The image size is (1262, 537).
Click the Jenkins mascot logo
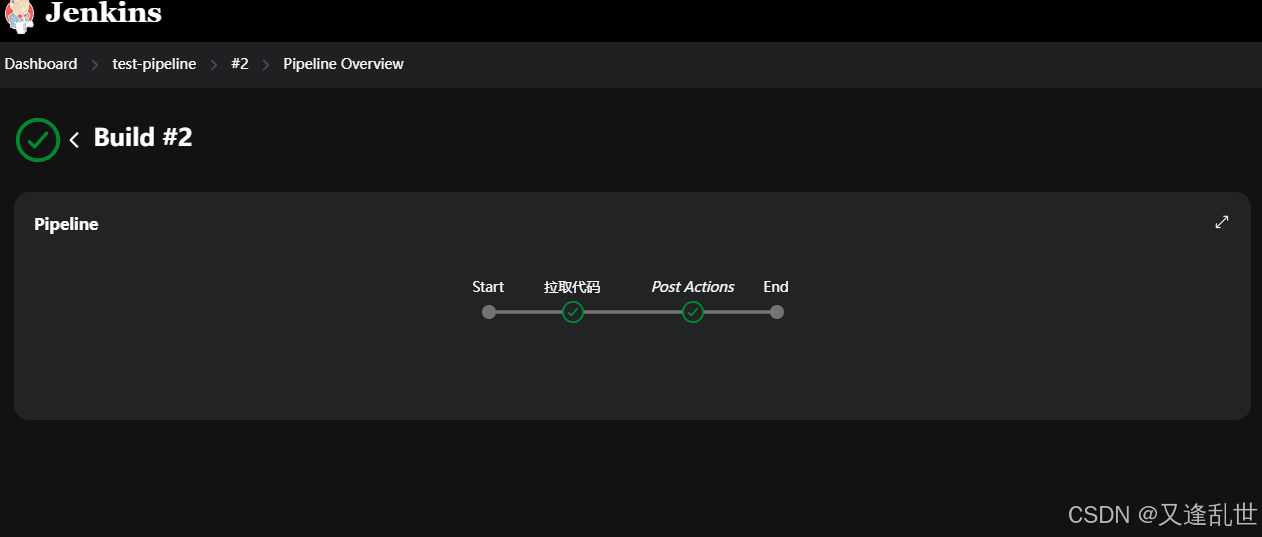pos(19,15)
